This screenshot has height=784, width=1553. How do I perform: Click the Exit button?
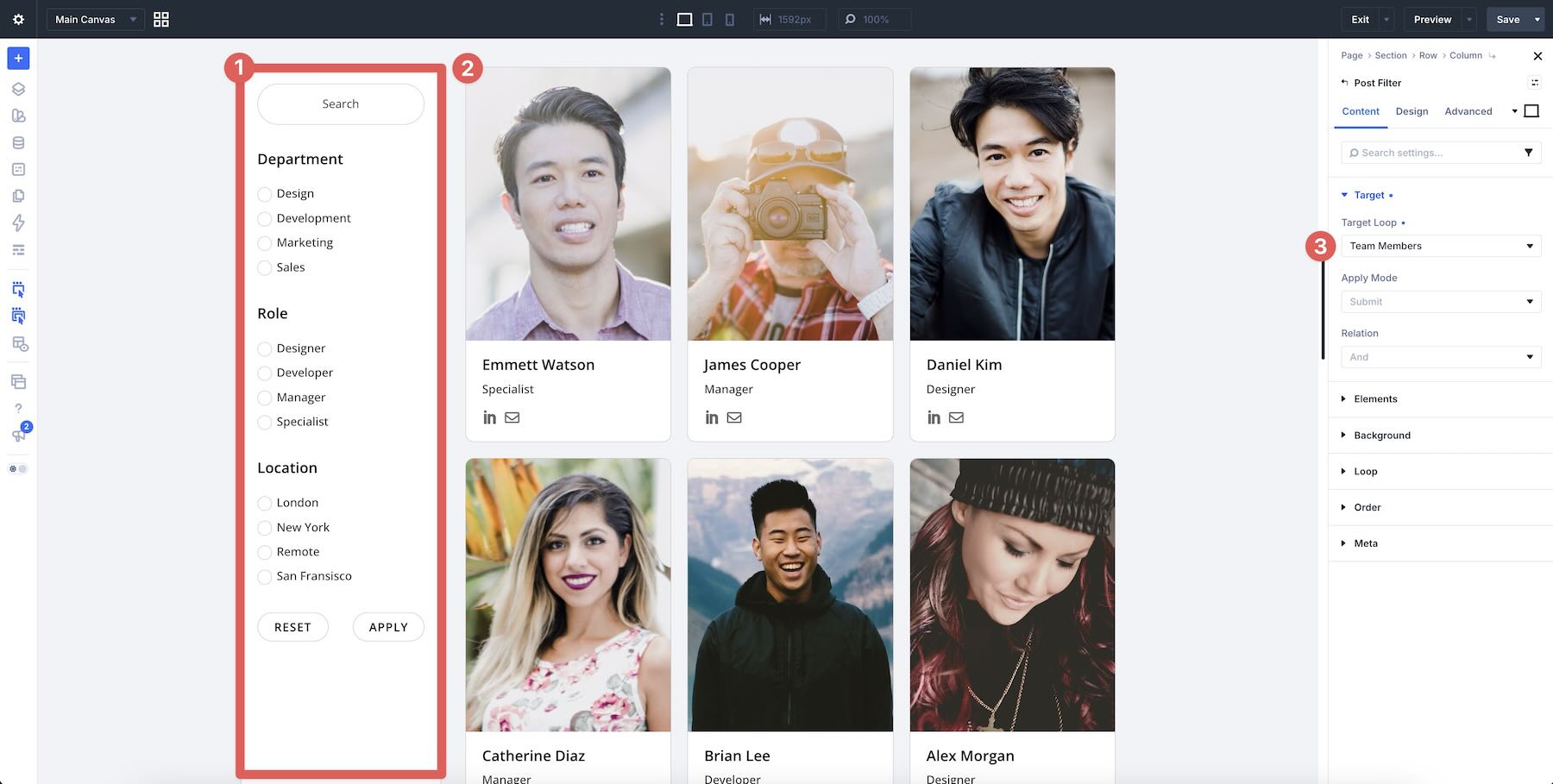tap(1361, 19)
